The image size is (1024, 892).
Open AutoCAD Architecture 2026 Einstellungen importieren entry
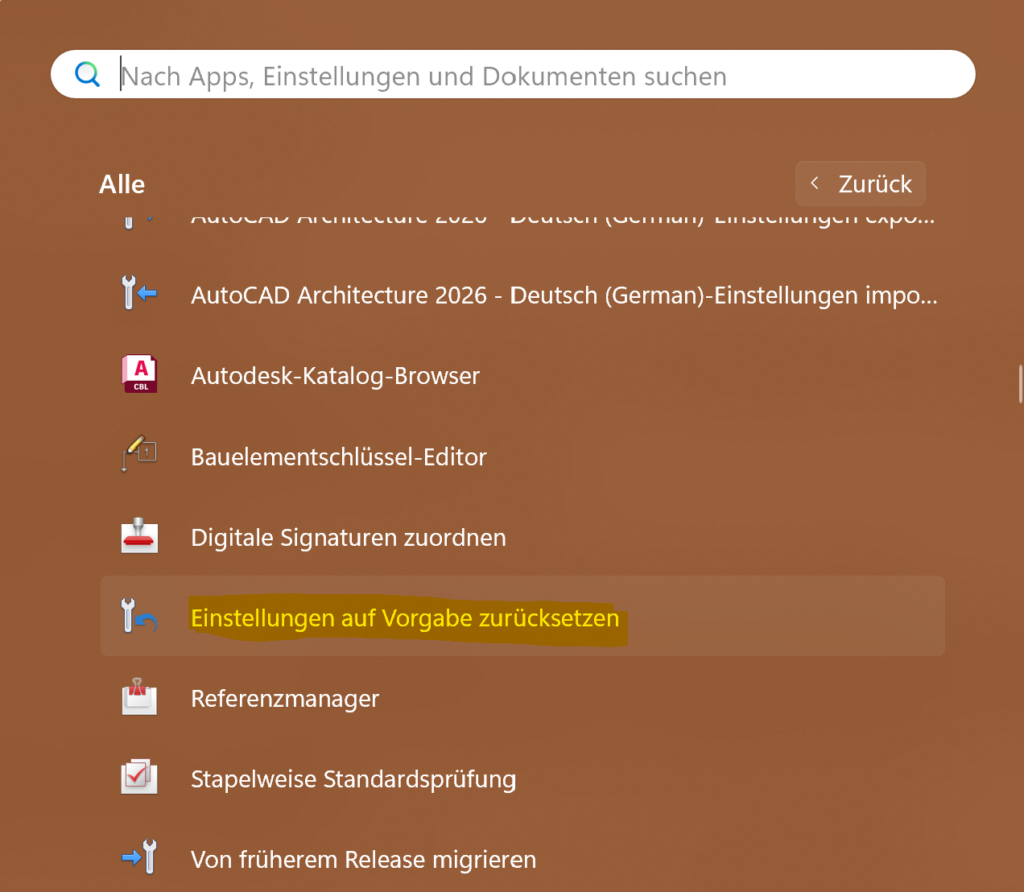[563, 295]
